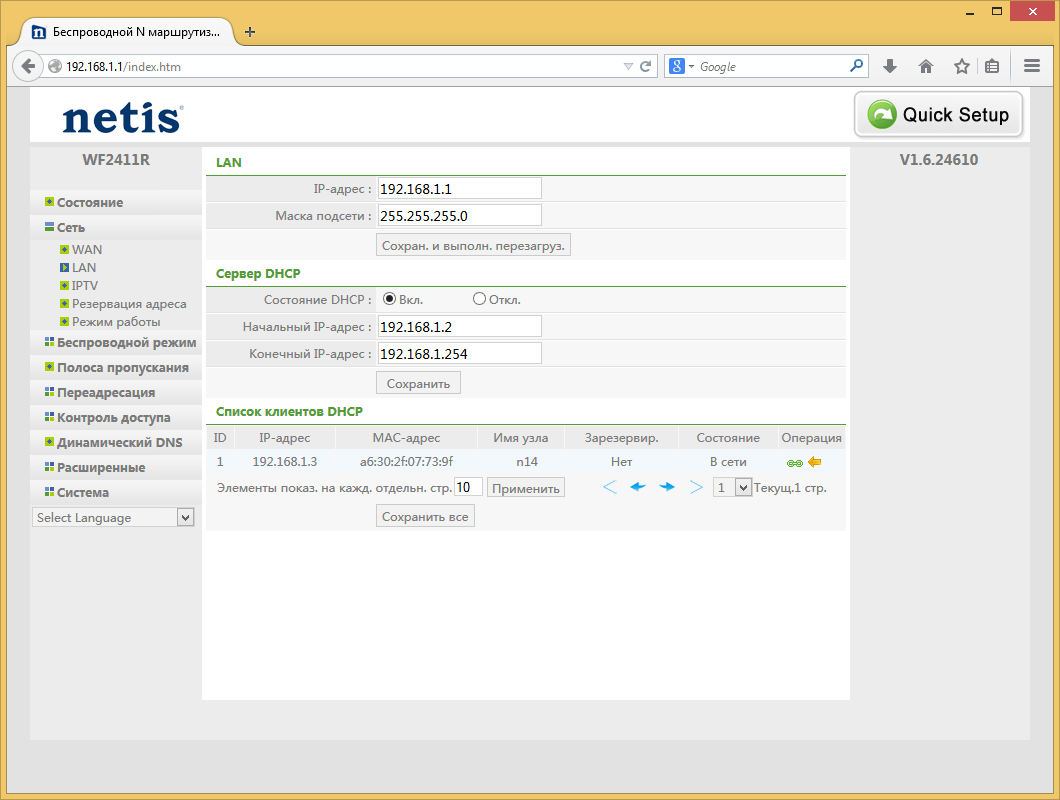The image size is (1060, 800).
Task: Click the MAC-адрес column header
Action: coord(406,438)
